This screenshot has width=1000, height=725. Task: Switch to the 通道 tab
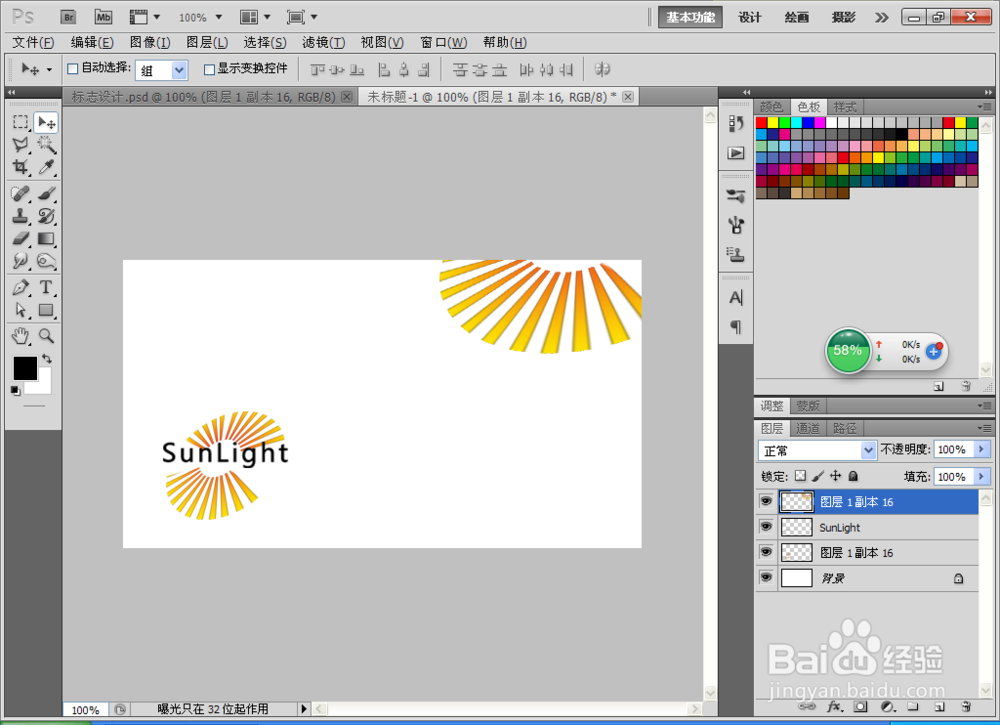pos(807,428)
